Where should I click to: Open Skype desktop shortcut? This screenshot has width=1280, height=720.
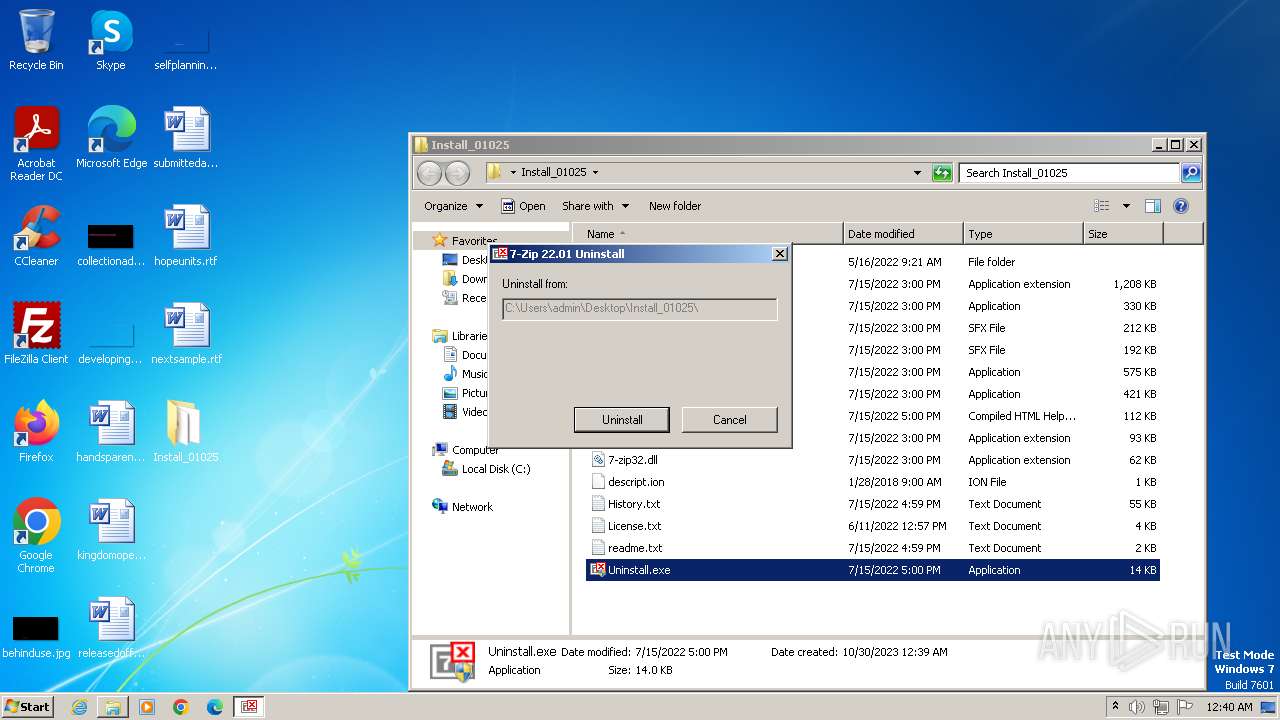[x=110, y=40]
